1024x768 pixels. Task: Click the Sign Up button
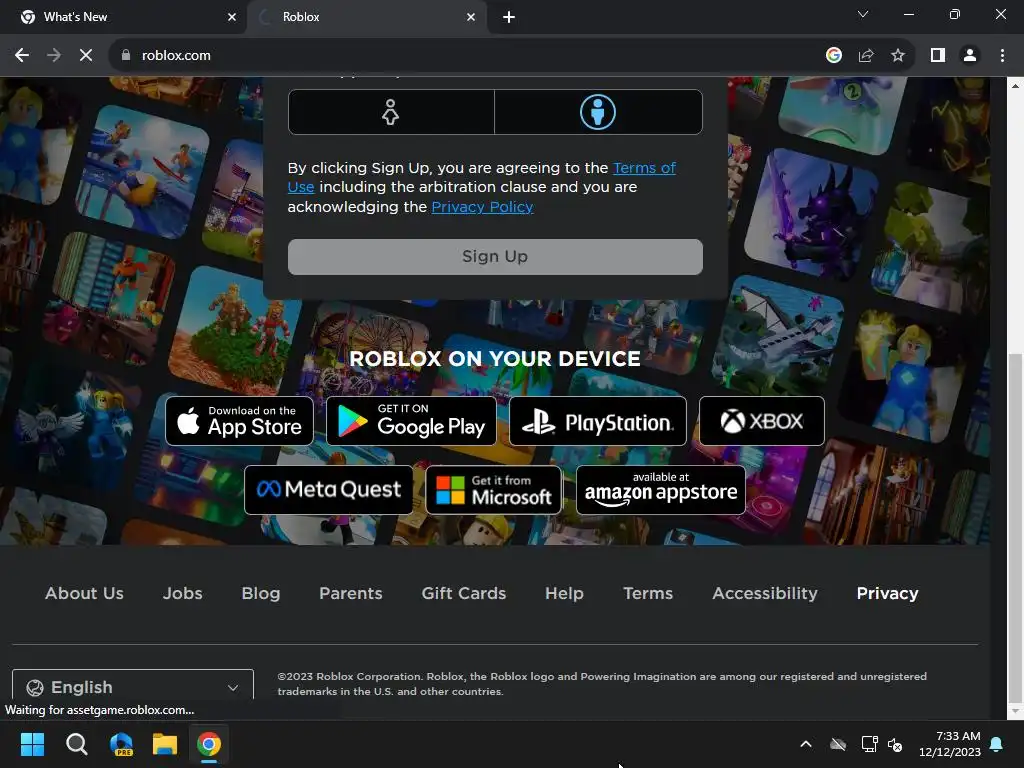click(495, 257)
